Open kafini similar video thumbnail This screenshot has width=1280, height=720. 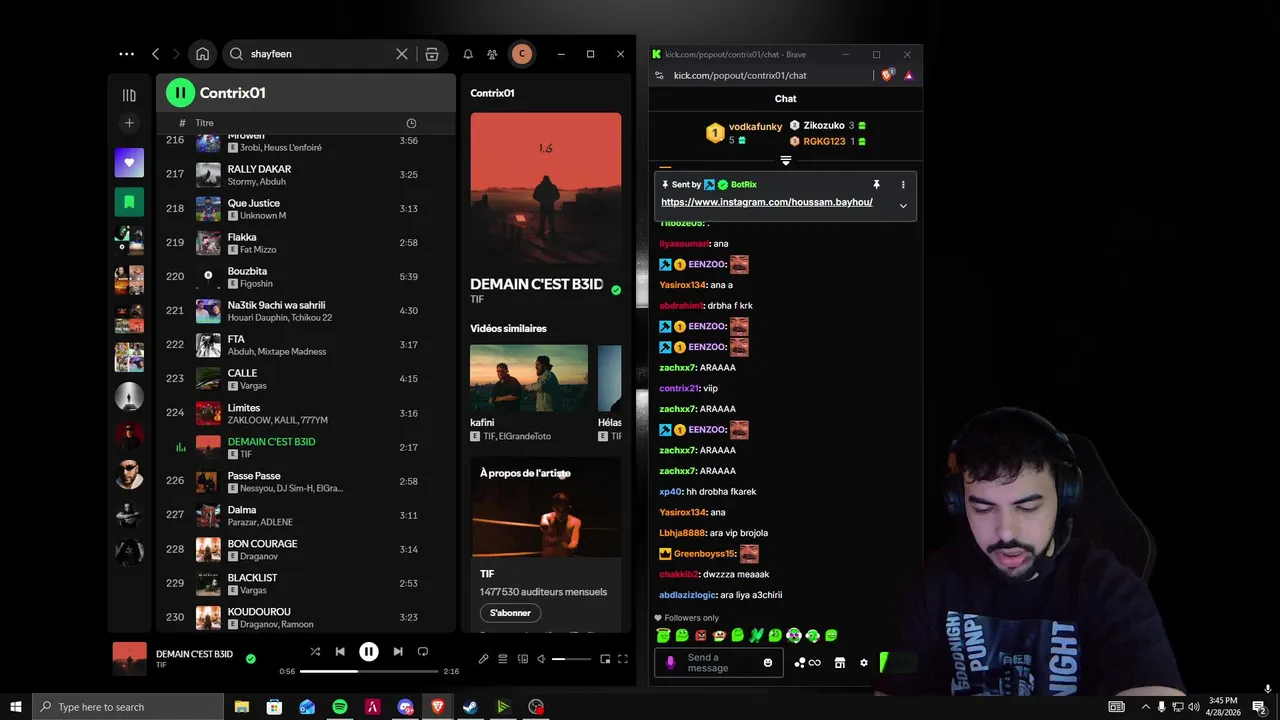coord(529,378)
